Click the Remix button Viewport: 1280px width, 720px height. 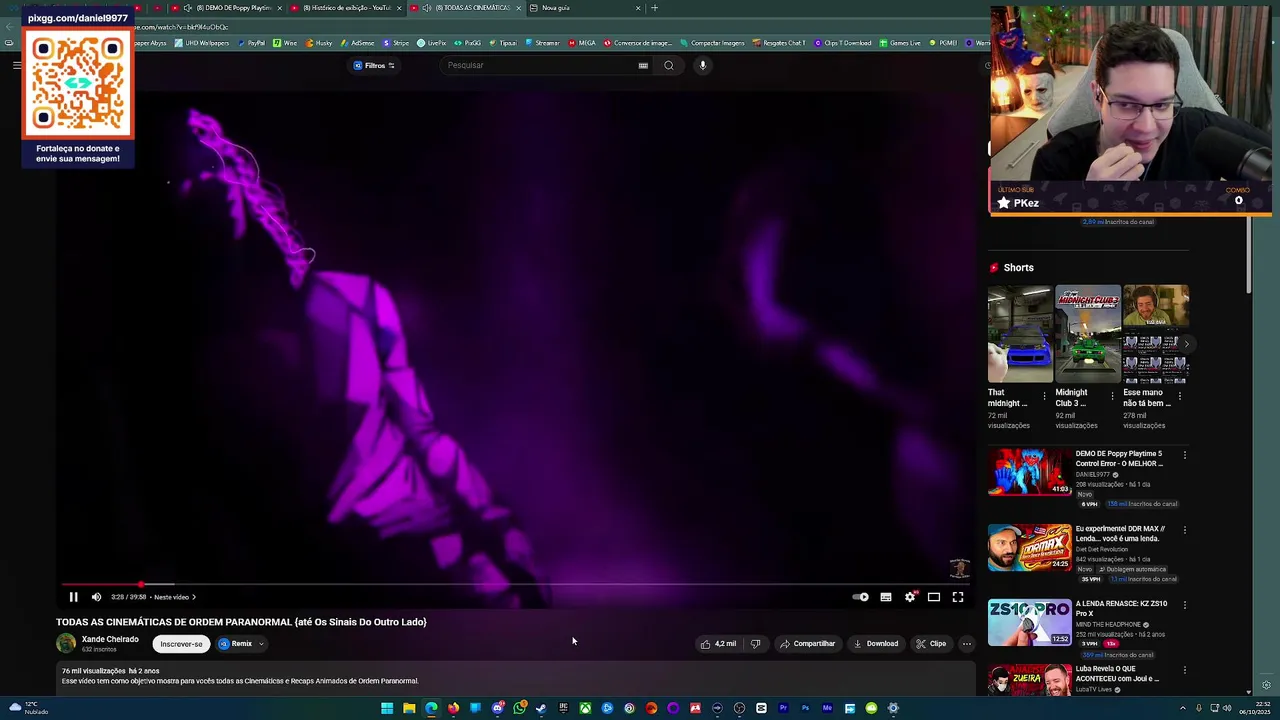tap(236, 644)
